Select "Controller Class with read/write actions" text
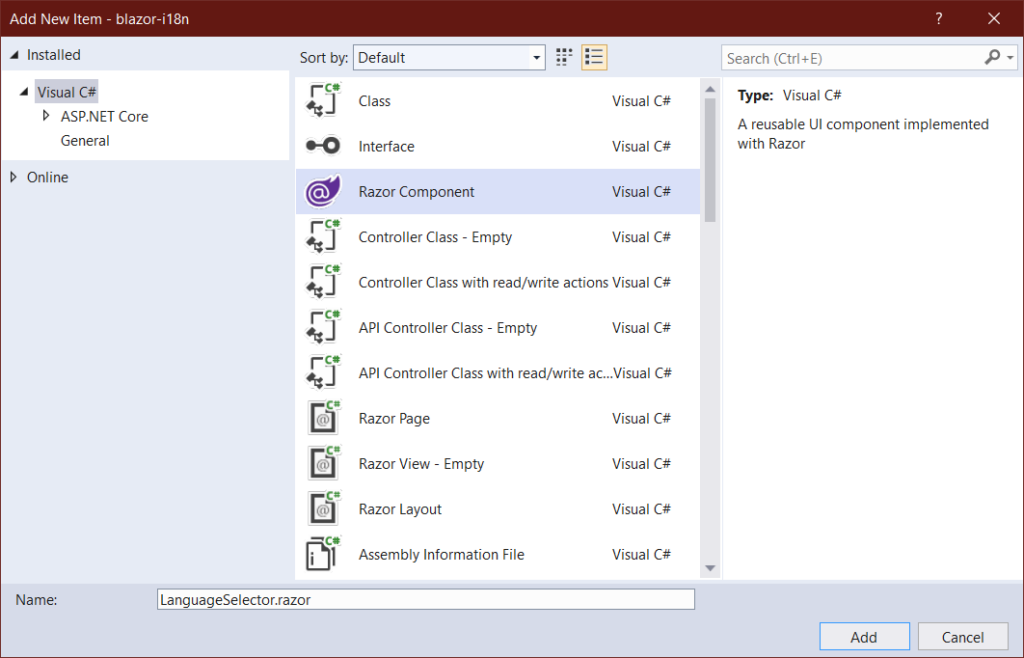Screen dimensions: 1024x658 click(x=483, y=282)
